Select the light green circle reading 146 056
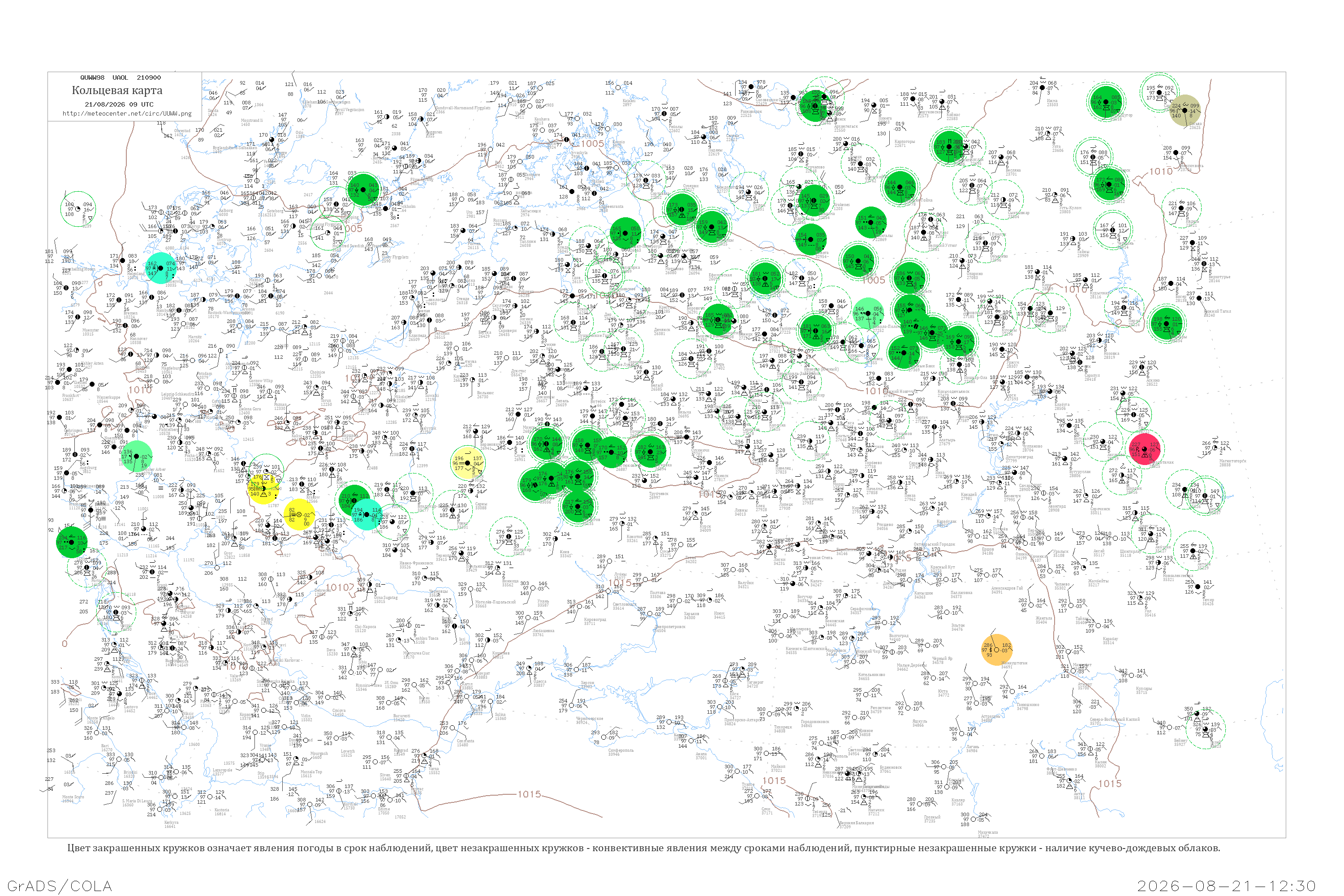The image size is (1344, 896). click(x=868, y=313)
